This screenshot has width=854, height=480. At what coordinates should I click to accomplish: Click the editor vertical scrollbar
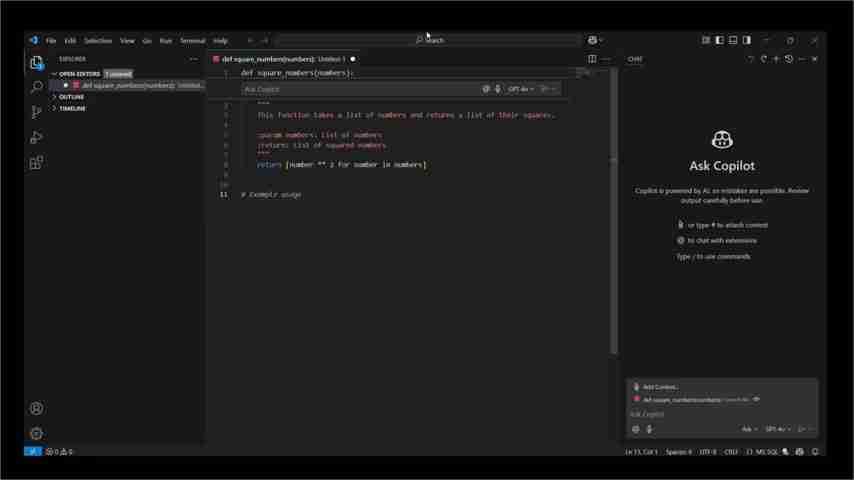(614, 212)
